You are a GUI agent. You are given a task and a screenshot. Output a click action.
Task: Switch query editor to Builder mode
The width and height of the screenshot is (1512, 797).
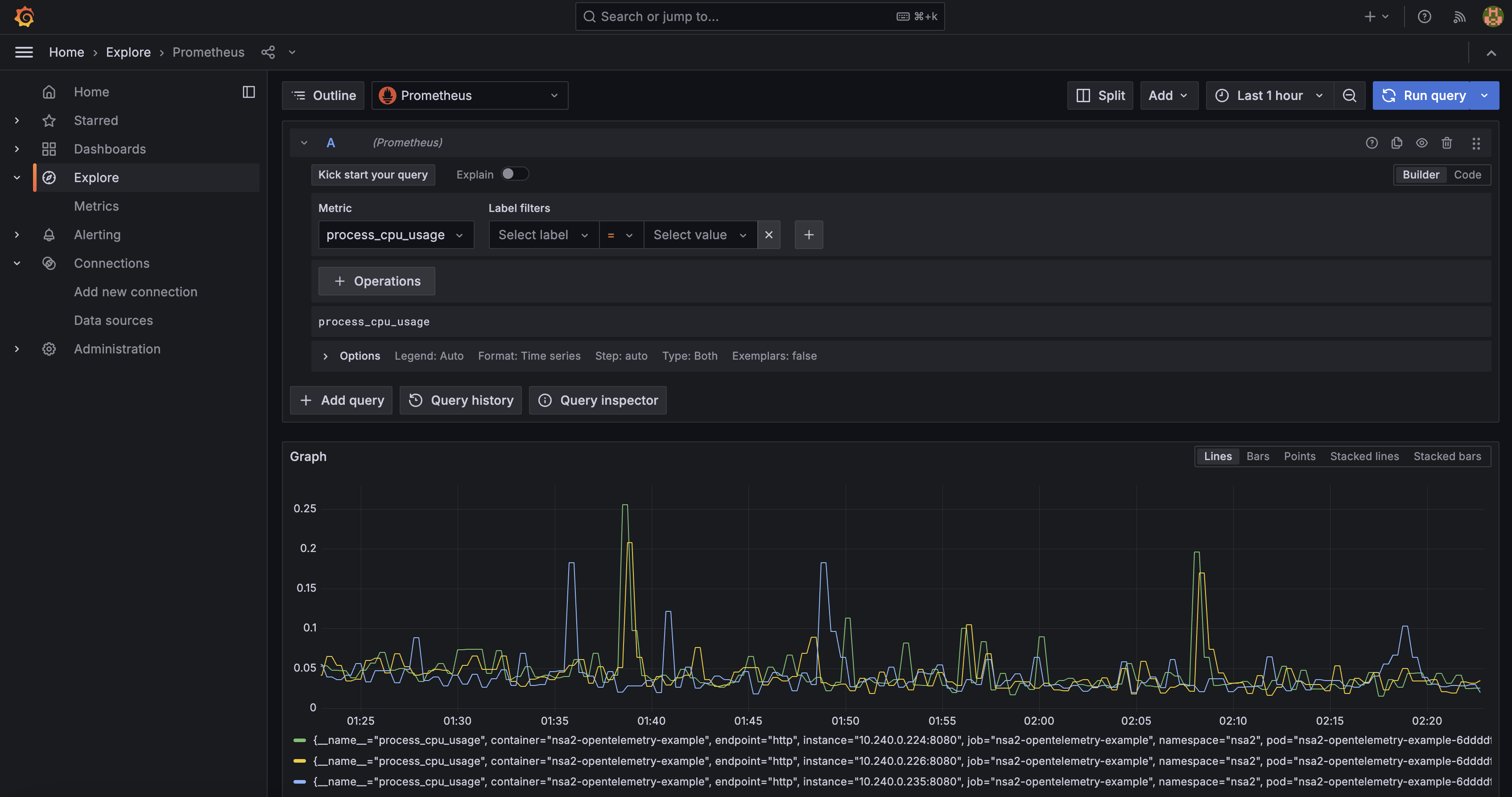click(x=1421, y=174)
